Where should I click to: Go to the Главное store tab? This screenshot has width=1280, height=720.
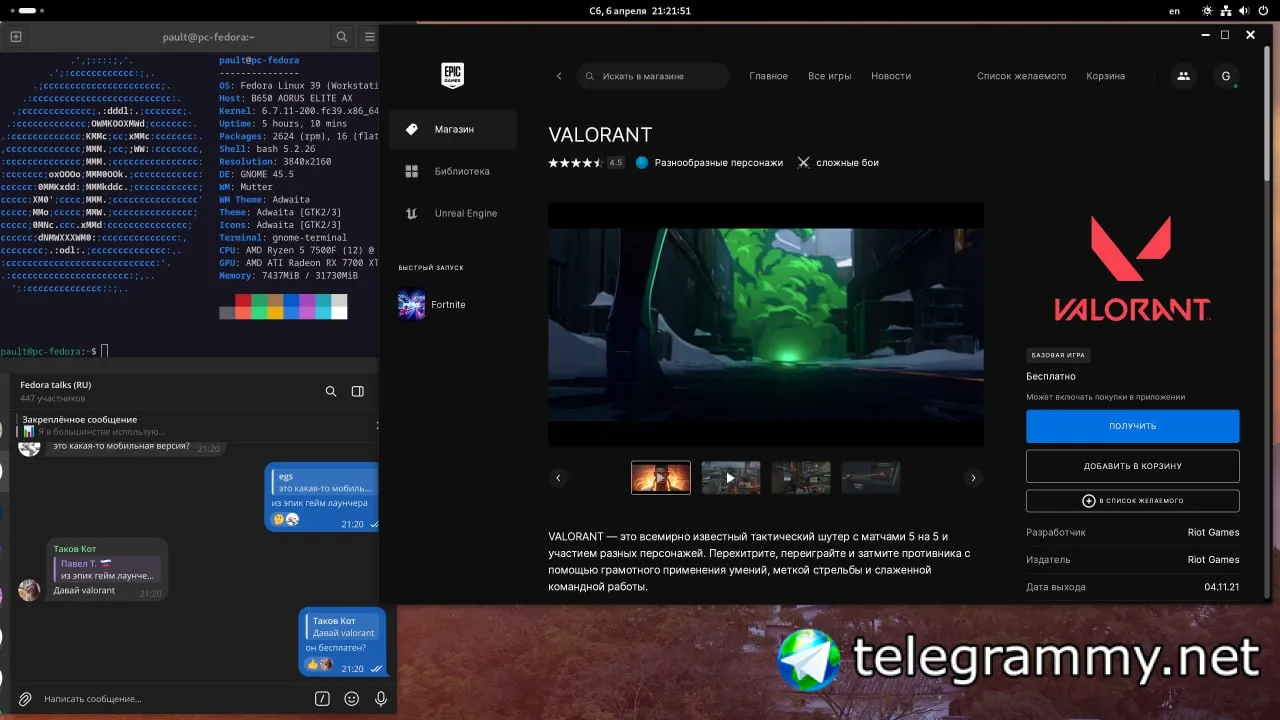769,76
